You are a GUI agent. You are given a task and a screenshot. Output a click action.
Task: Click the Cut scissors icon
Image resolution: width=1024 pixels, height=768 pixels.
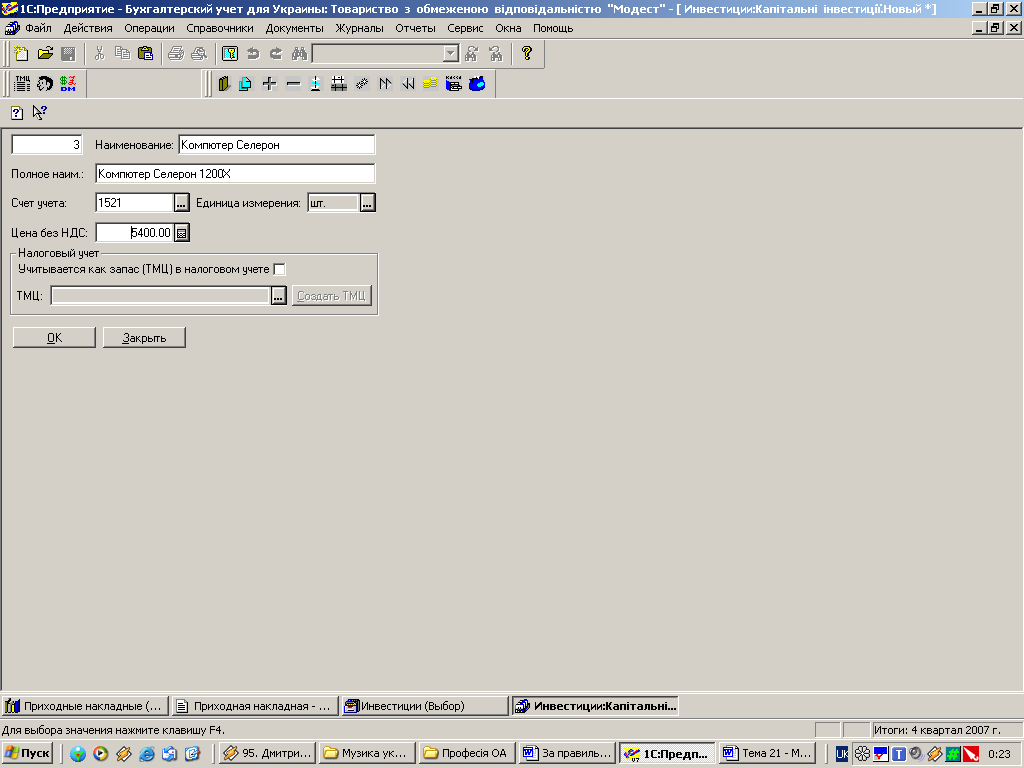coord(99,54)
